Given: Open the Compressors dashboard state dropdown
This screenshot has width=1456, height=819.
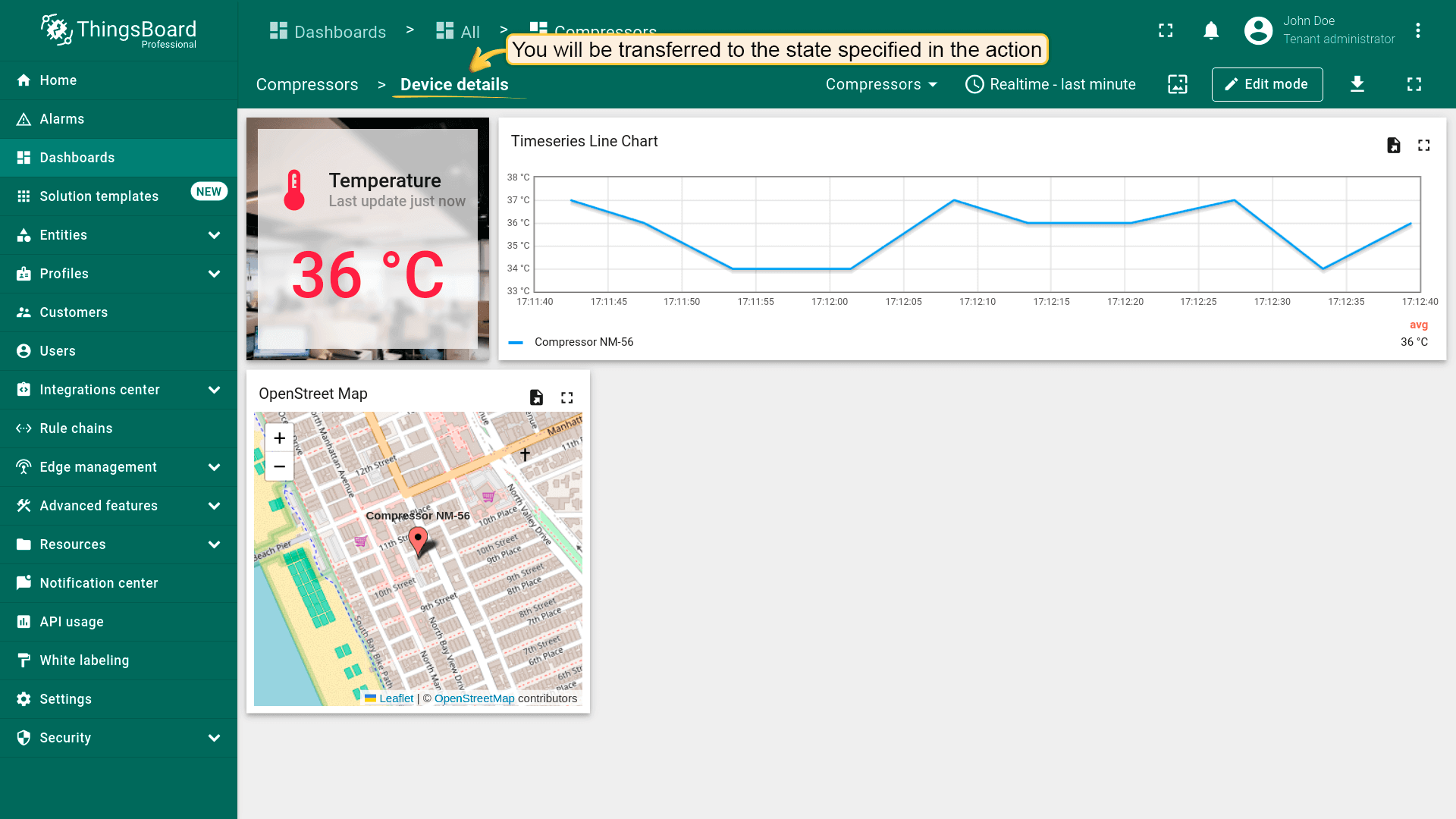Looking at the screenshot, I should click(881, 84).
